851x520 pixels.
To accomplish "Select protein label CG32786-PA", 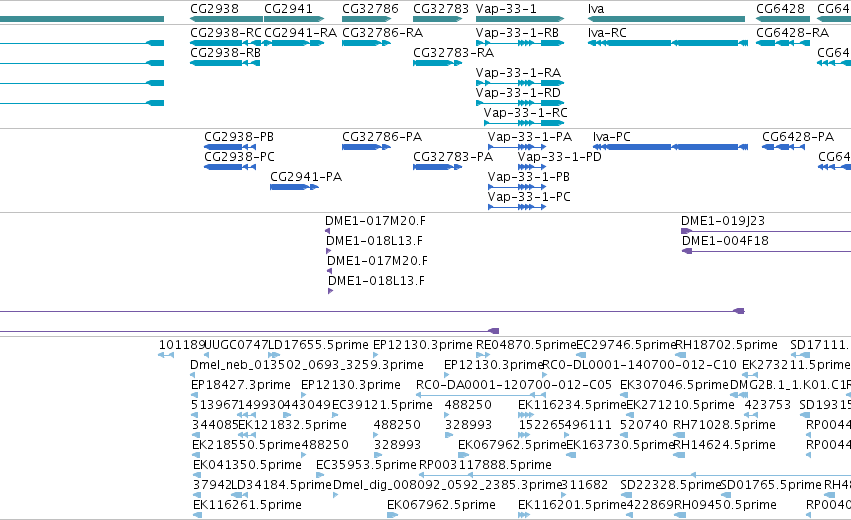I will 382,137.
